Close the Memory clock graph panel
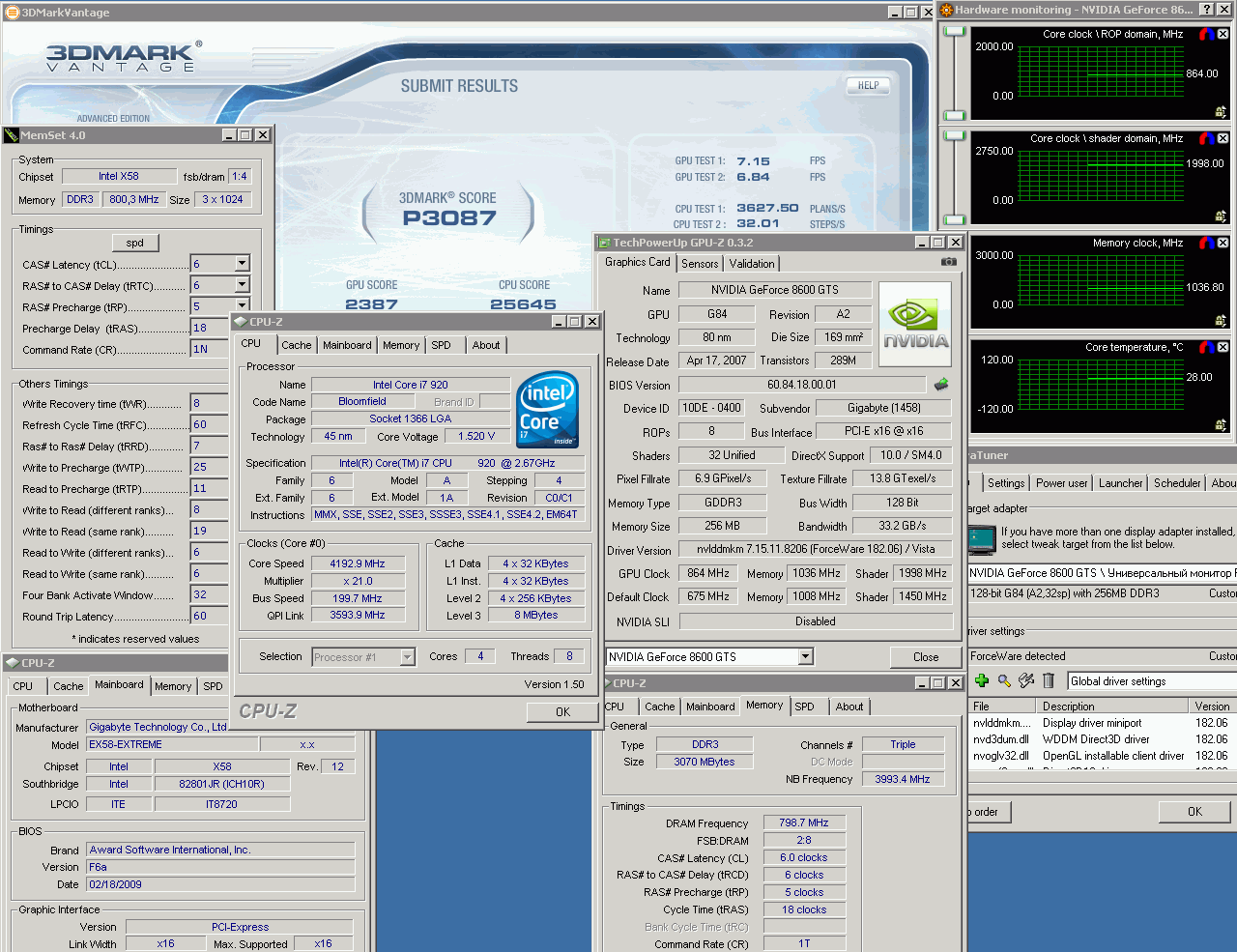 (1223, 243)
